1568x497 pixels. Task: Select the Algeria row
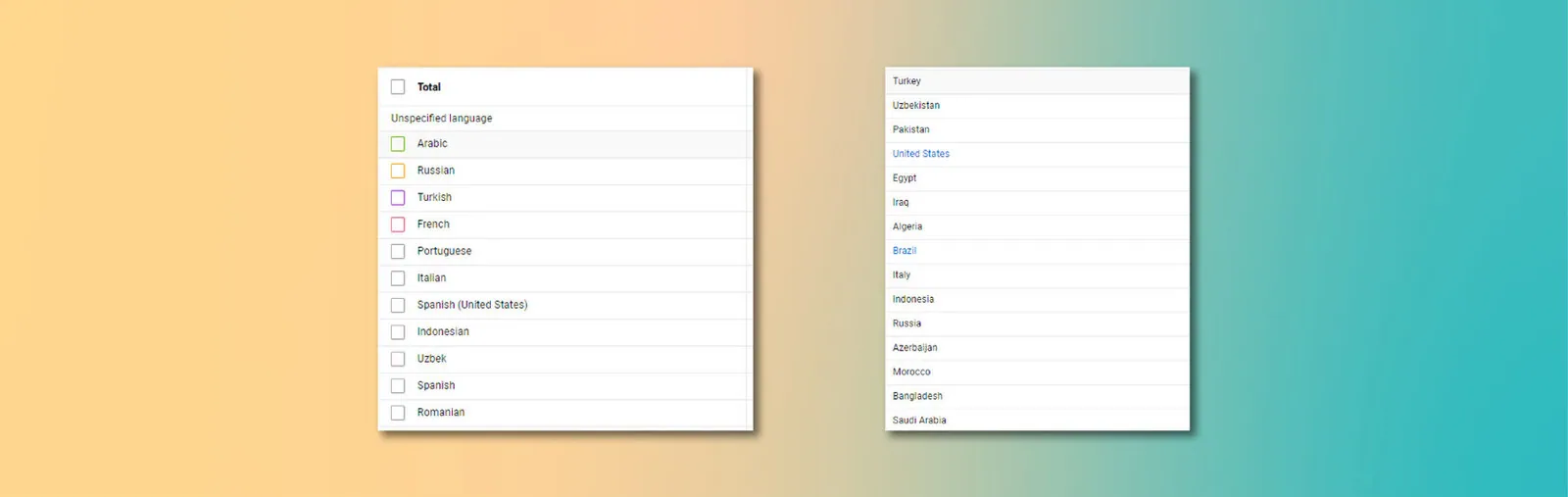pos(1037,226)
